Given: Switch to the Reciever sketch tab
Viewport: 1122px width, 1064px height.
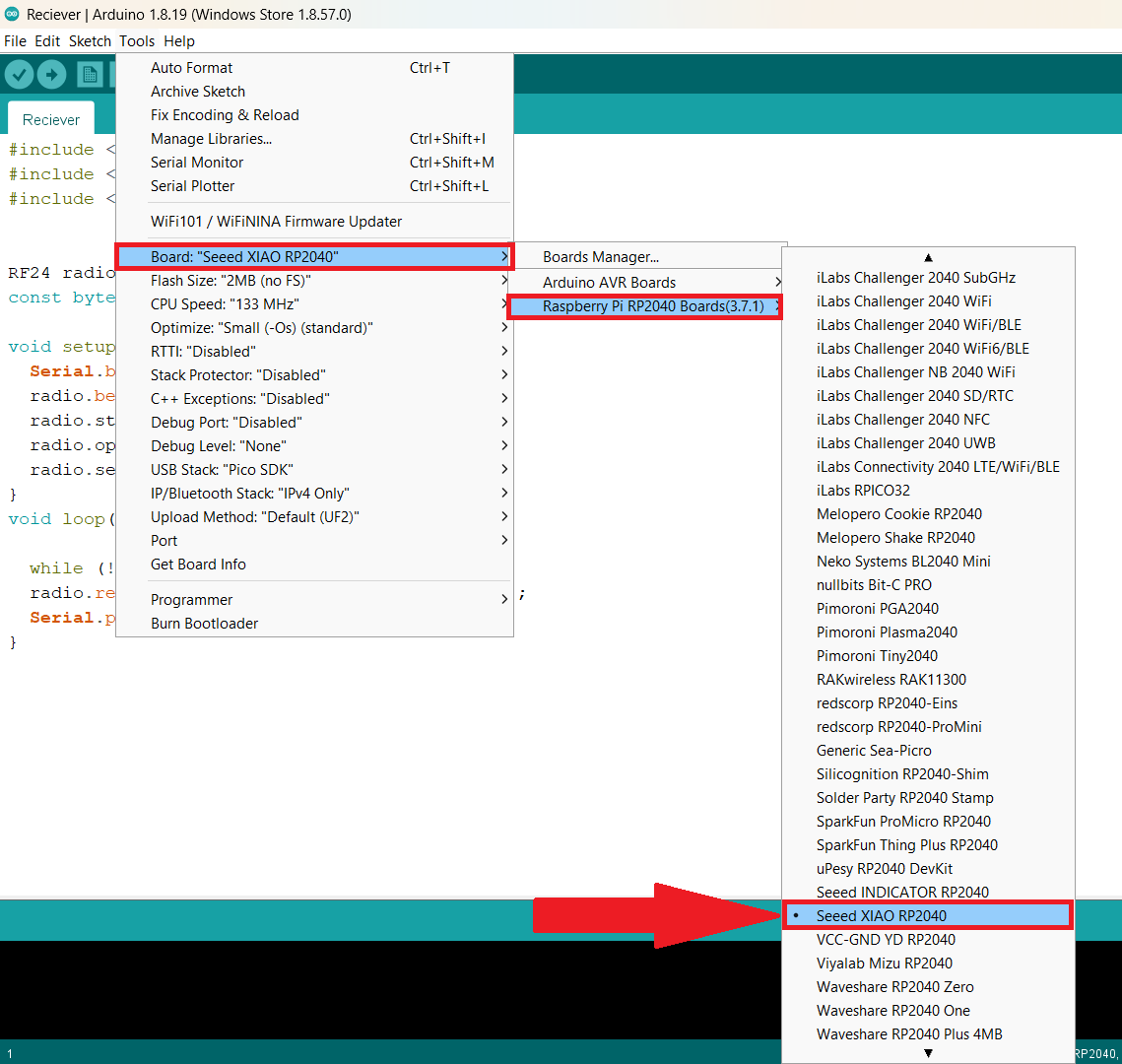Looking at the screenshot, I should point(51,119).
